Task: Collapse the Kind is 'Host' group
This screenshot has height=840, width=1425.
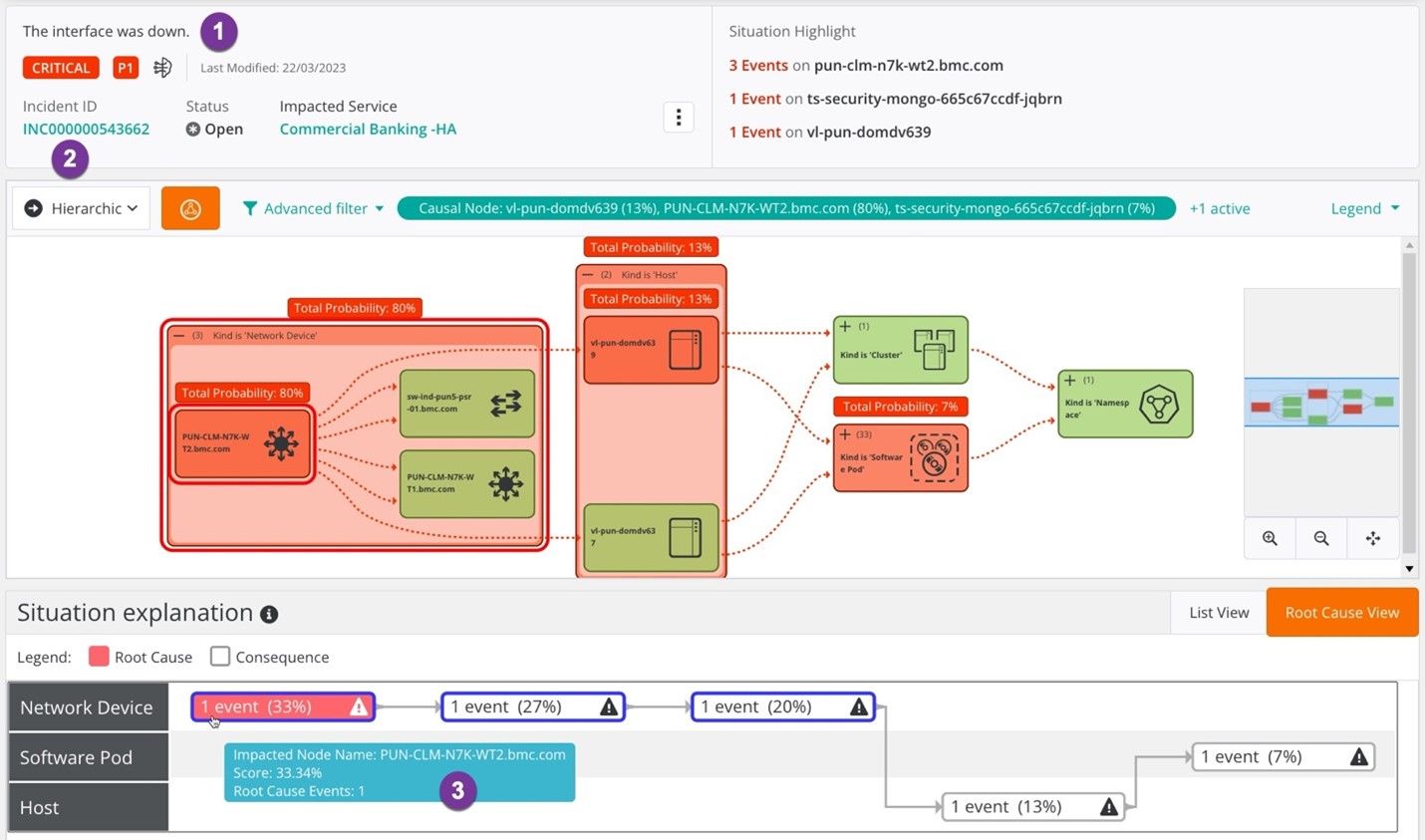Action: pos(588,275)
